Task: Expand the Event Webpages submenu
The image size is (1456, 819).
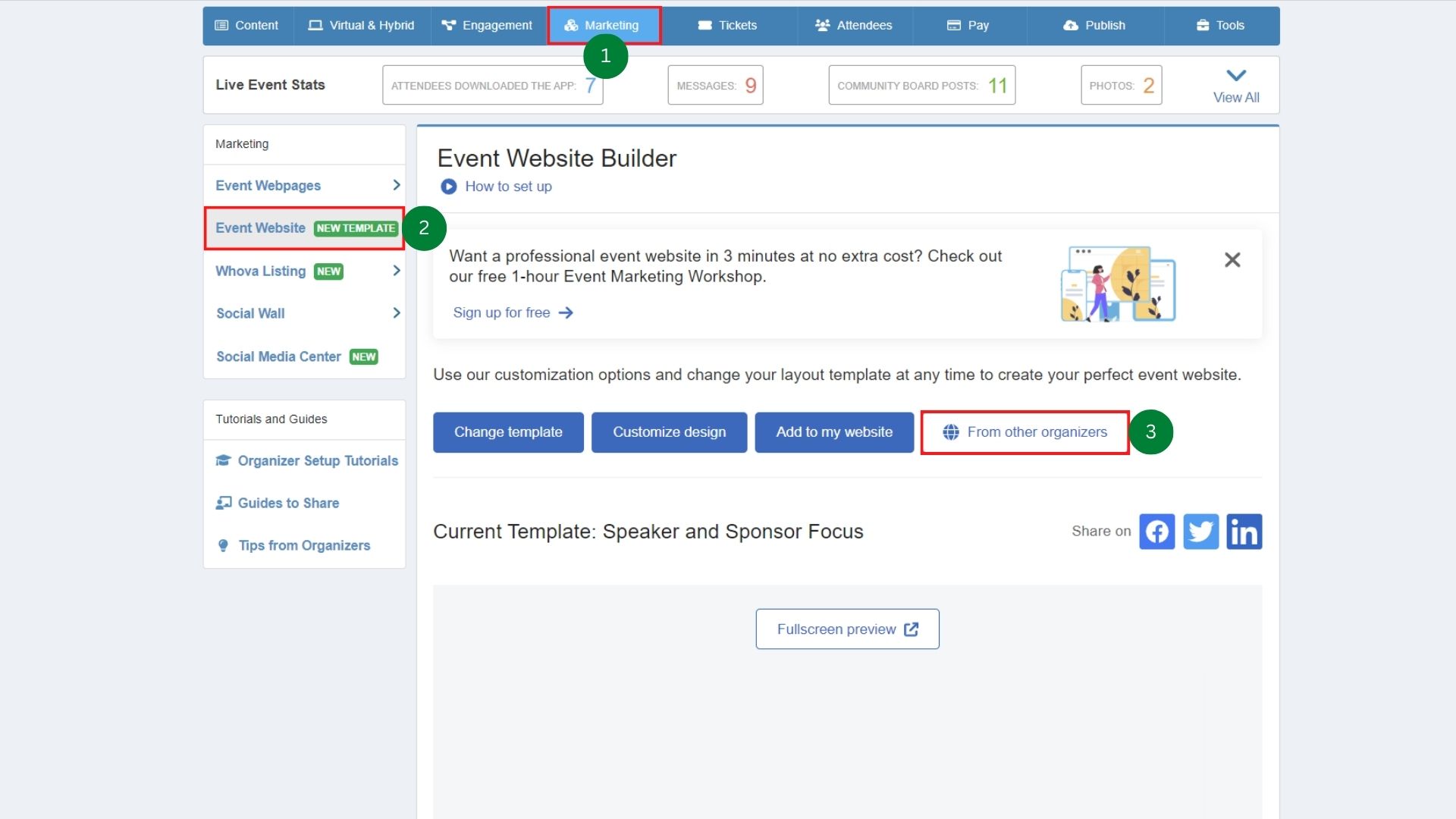Action: click(x=395, y=185)
